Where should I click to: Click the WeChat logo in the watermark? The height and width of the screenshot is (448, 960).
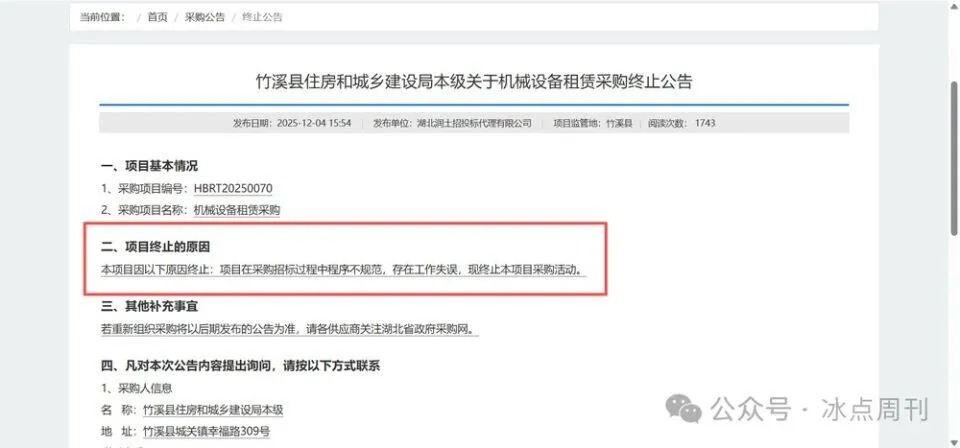(x=683, y=408)
